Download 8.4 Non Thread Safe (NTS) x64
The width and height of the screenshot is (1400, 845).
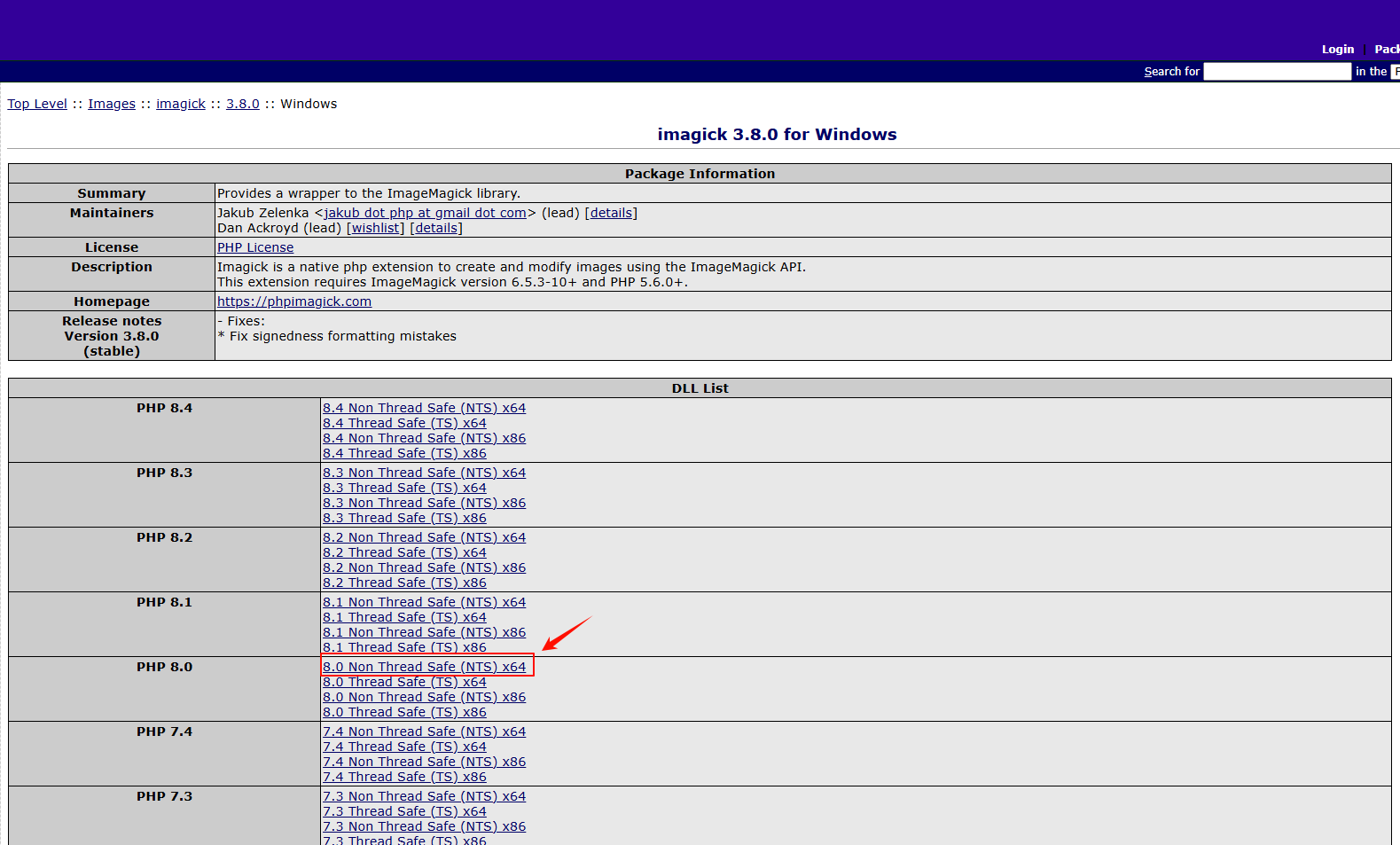424,408
